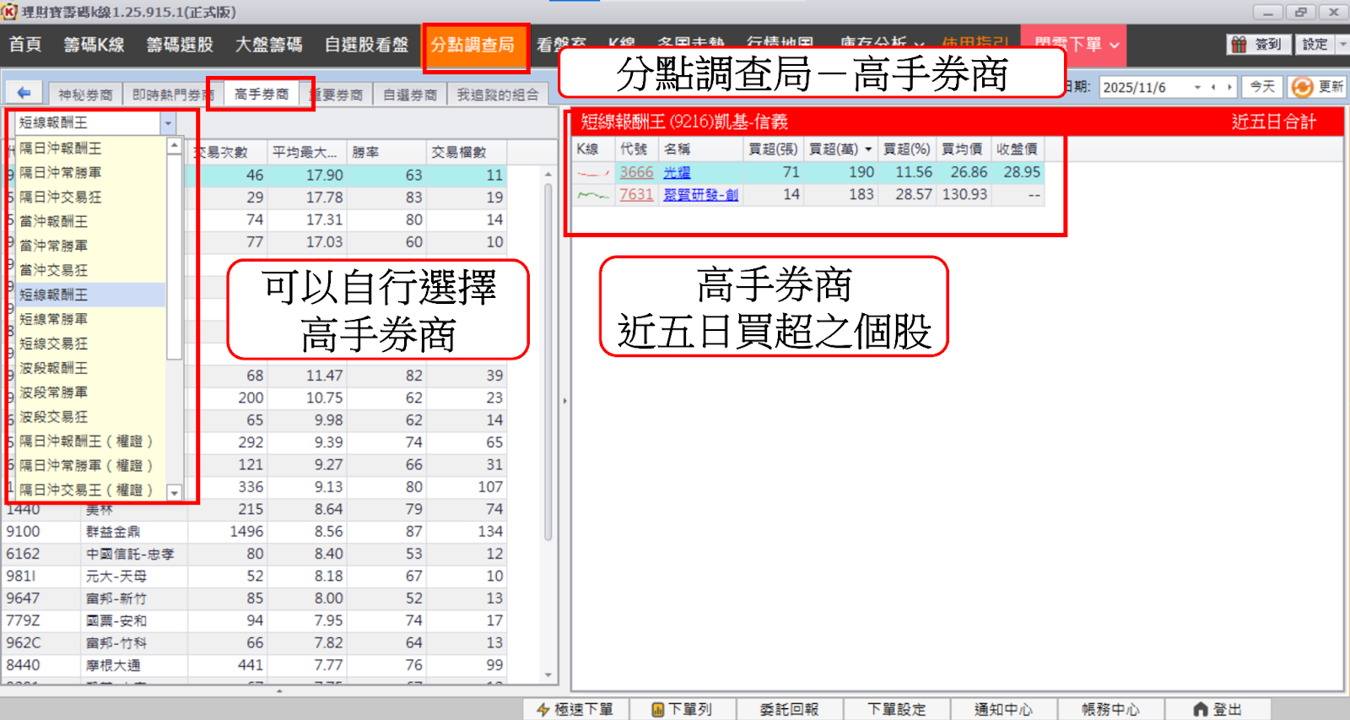
Task: Open K線 mini chart for 光耀 row
Action: 594,173
